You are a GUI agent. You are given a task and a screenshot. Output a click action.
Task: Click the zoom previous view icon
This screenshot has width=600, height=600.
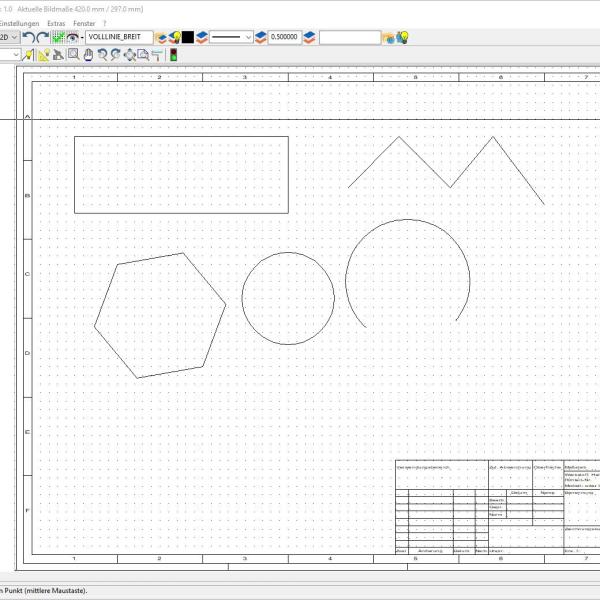coord(102,55)
